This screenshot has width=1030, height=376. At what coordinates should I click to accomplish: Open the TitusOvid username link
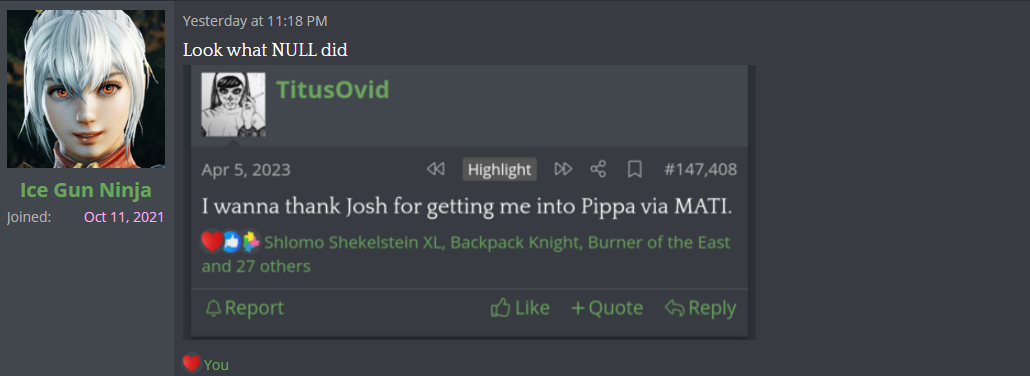(x=332, y=89)
